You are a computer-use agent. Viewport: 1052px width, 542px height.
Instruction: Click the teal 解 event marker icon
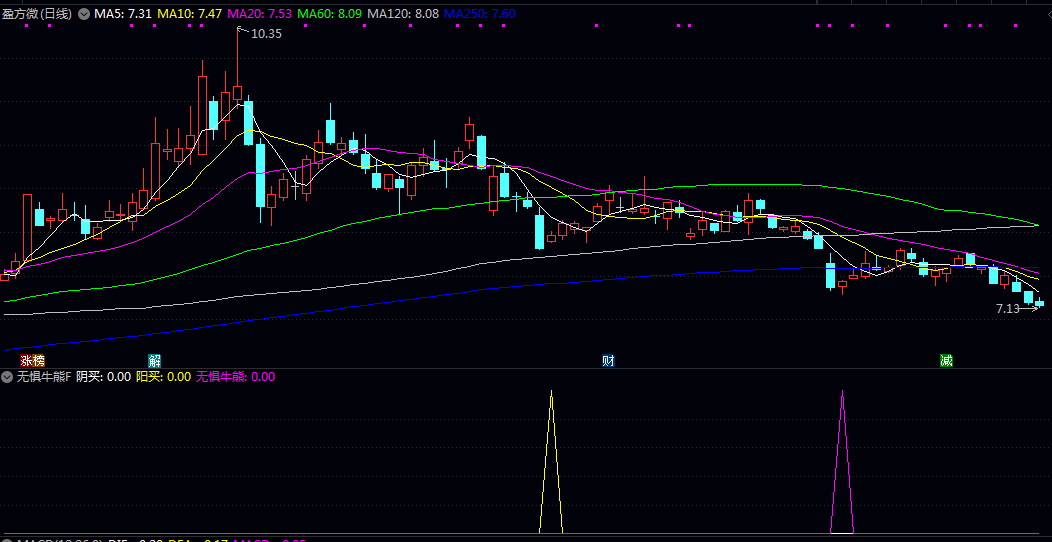click(x=154, y=360)
